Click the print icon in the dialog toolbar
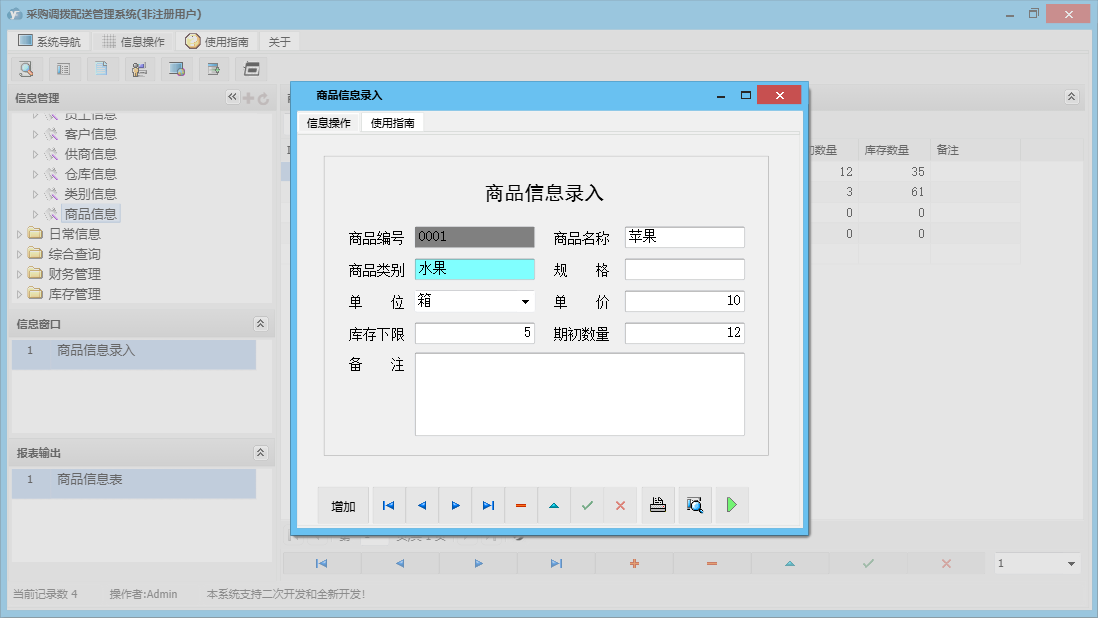 [658, 505]
